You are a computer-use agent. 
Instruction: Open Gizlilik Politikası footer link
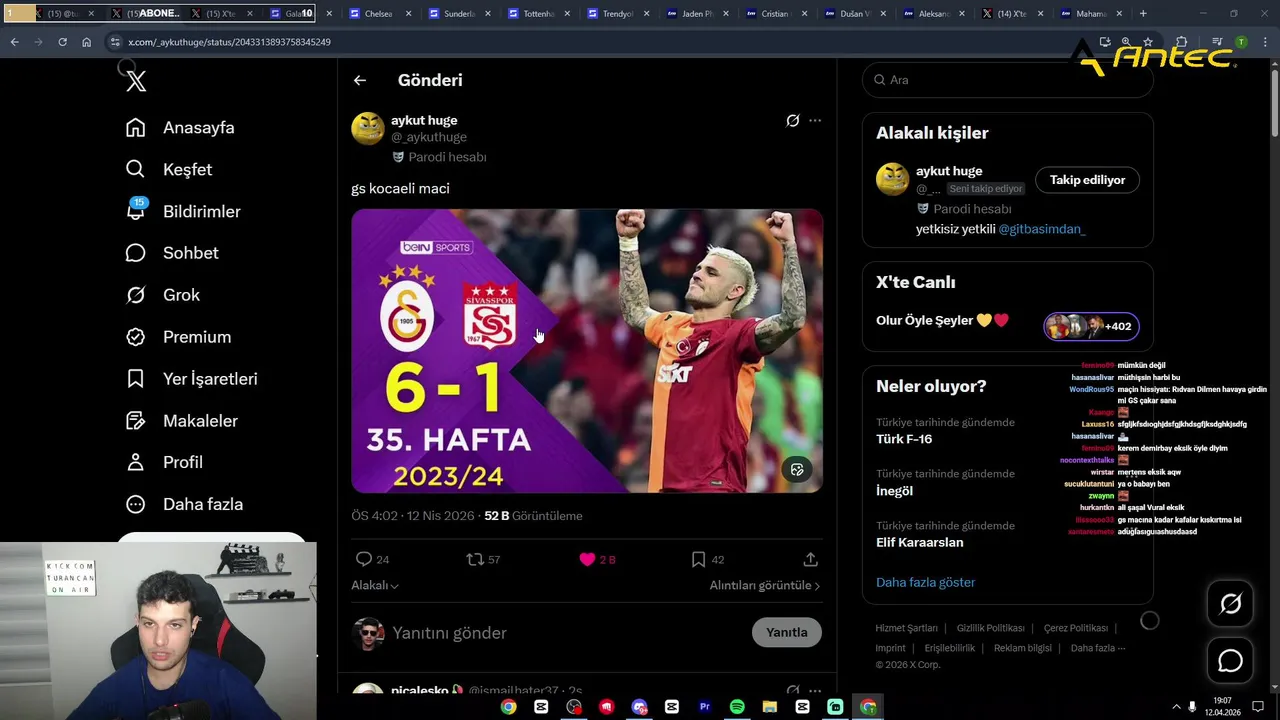(990, 628)
